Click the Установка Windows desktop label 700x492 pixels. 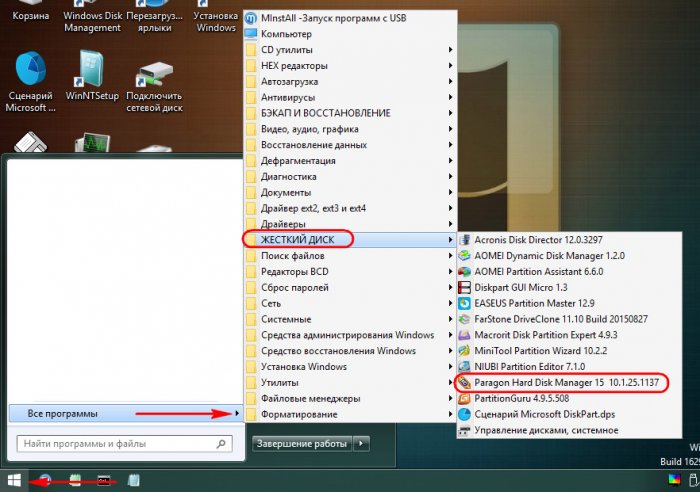pos(216,21)
